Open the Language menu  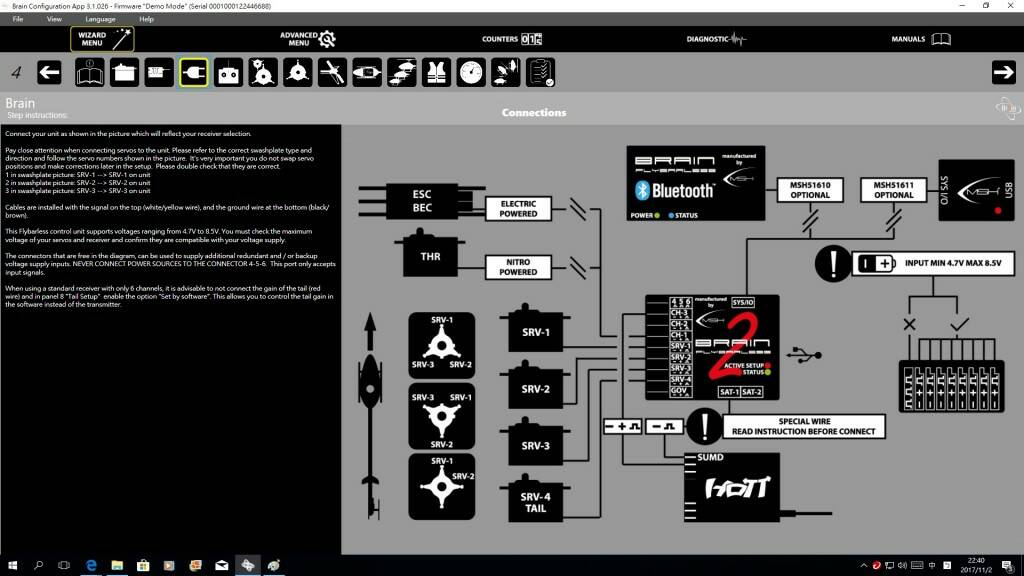100,19
